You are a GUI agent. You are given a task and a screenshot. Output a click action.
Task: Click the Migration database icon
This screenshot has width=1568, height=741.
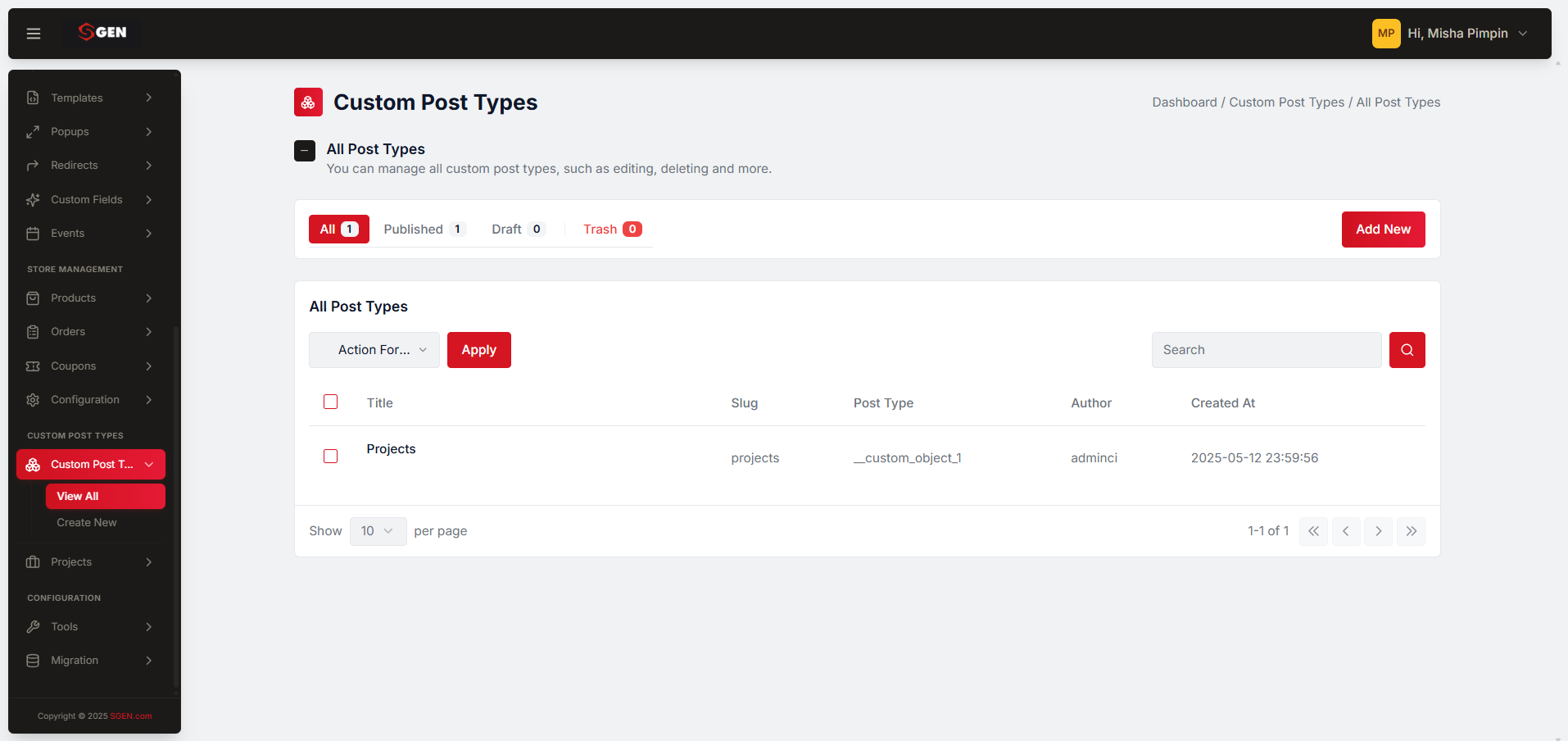click(33, 661)
